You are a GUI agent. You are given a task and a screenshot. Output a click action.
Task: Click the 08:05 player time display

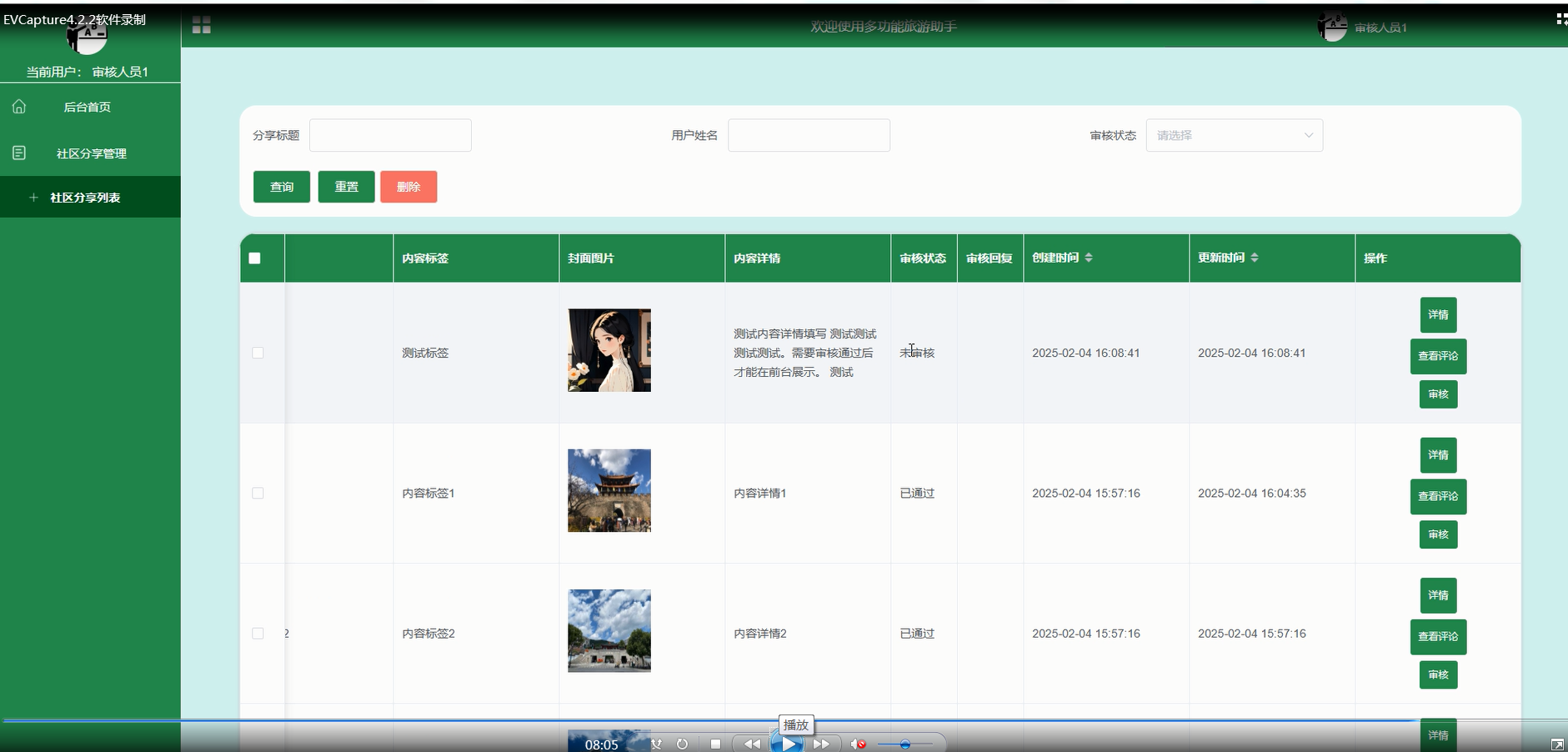(601, 744)
